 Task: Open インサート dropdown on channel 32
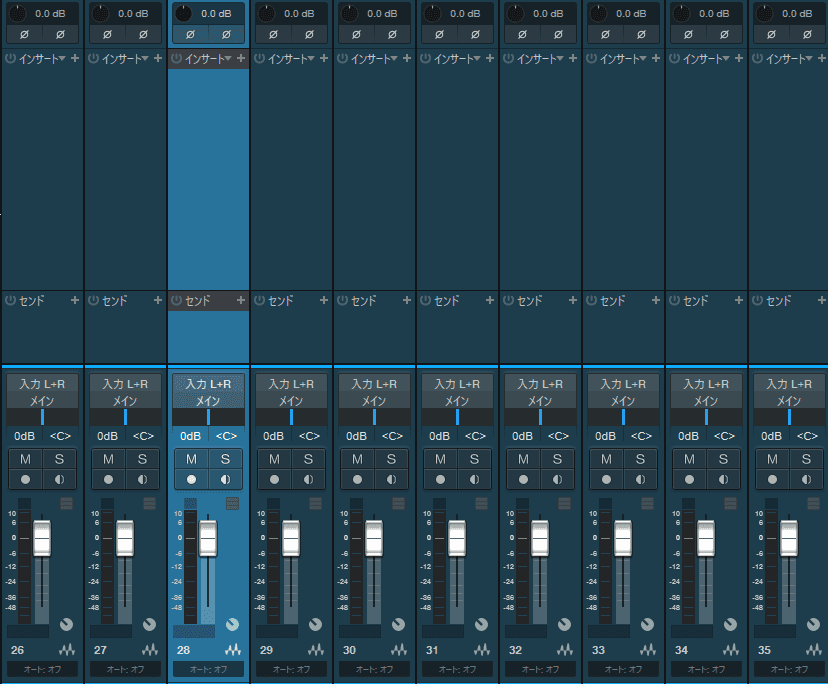click(540, 58)
